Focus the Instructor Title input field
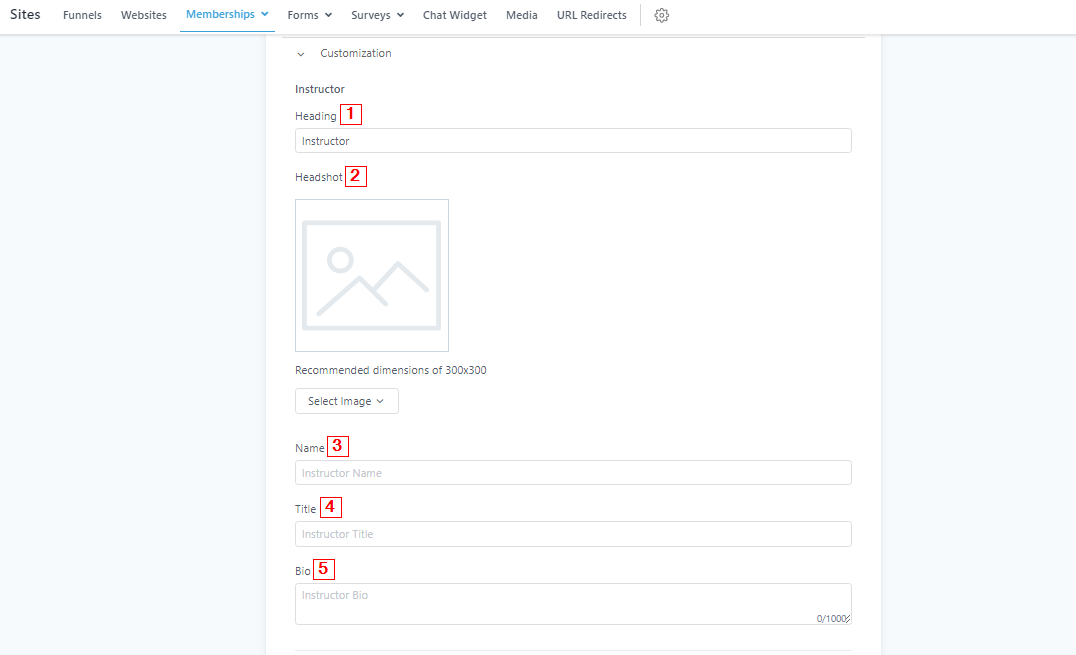The image size is (1076, 655). (573, 534)
